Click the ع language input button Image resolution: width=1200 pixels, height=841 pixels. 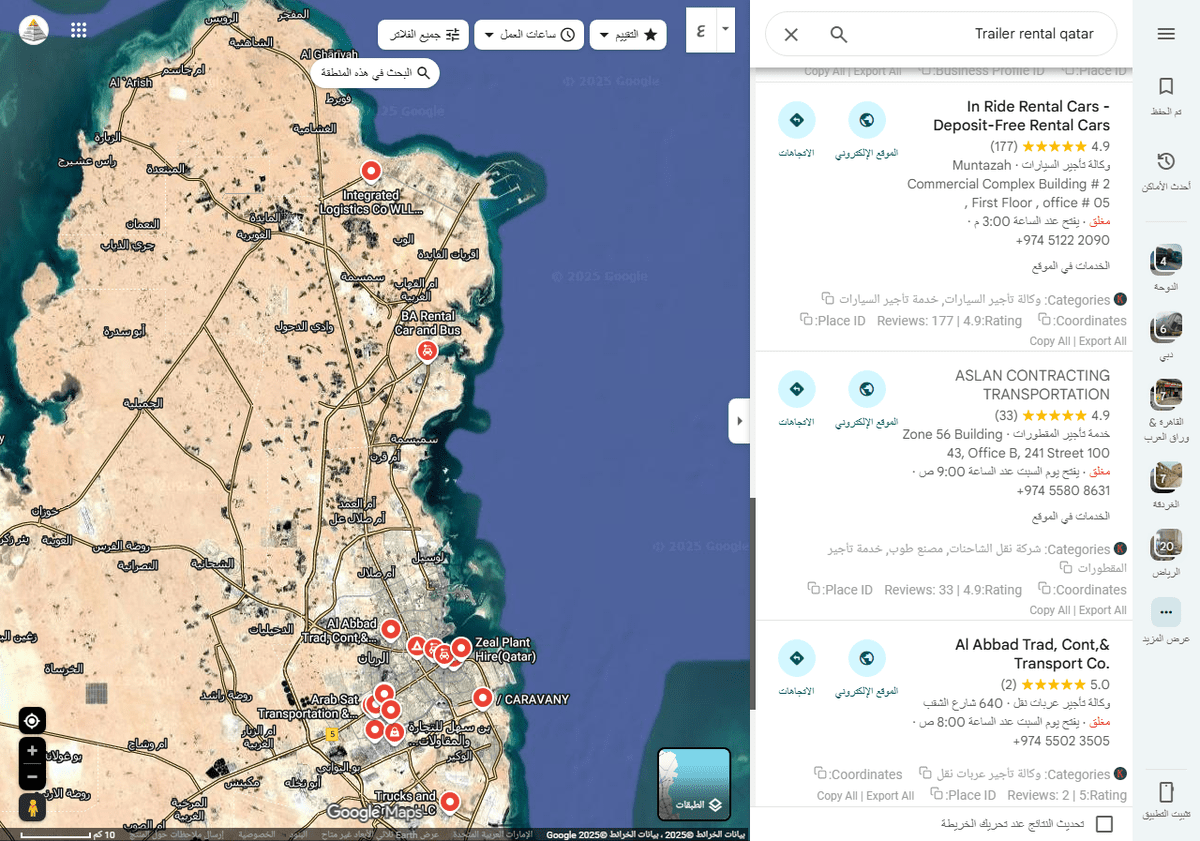(701, 31)
